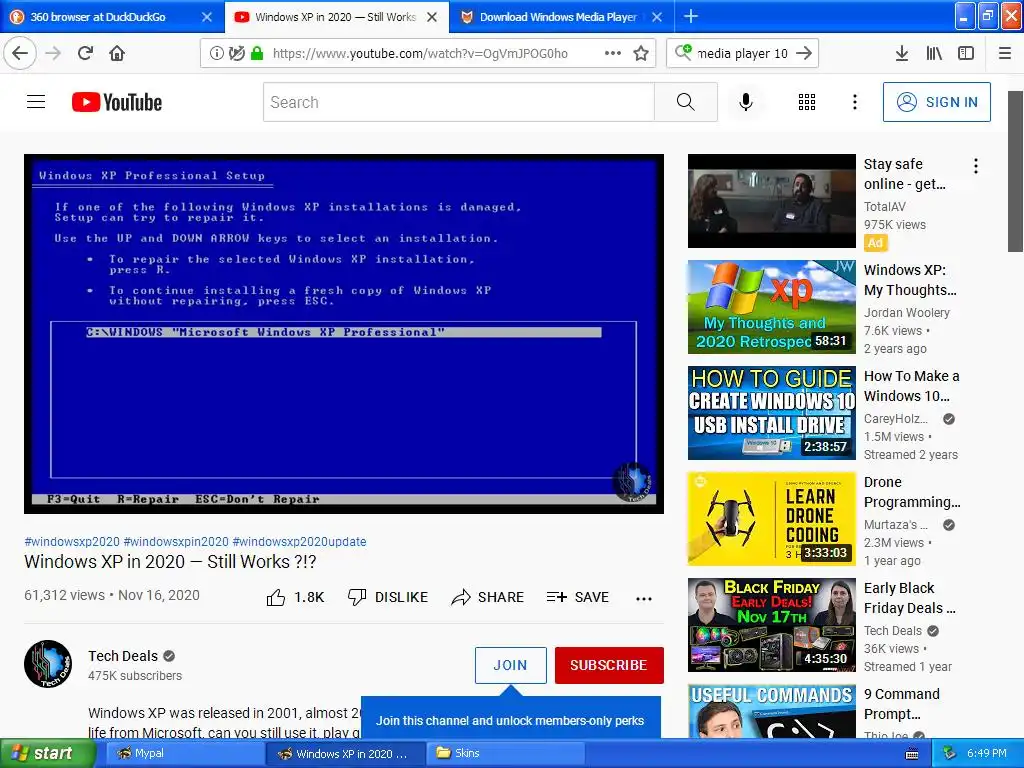Go back to the previous page
1024x768 pixels.
(x=20, y=53)
